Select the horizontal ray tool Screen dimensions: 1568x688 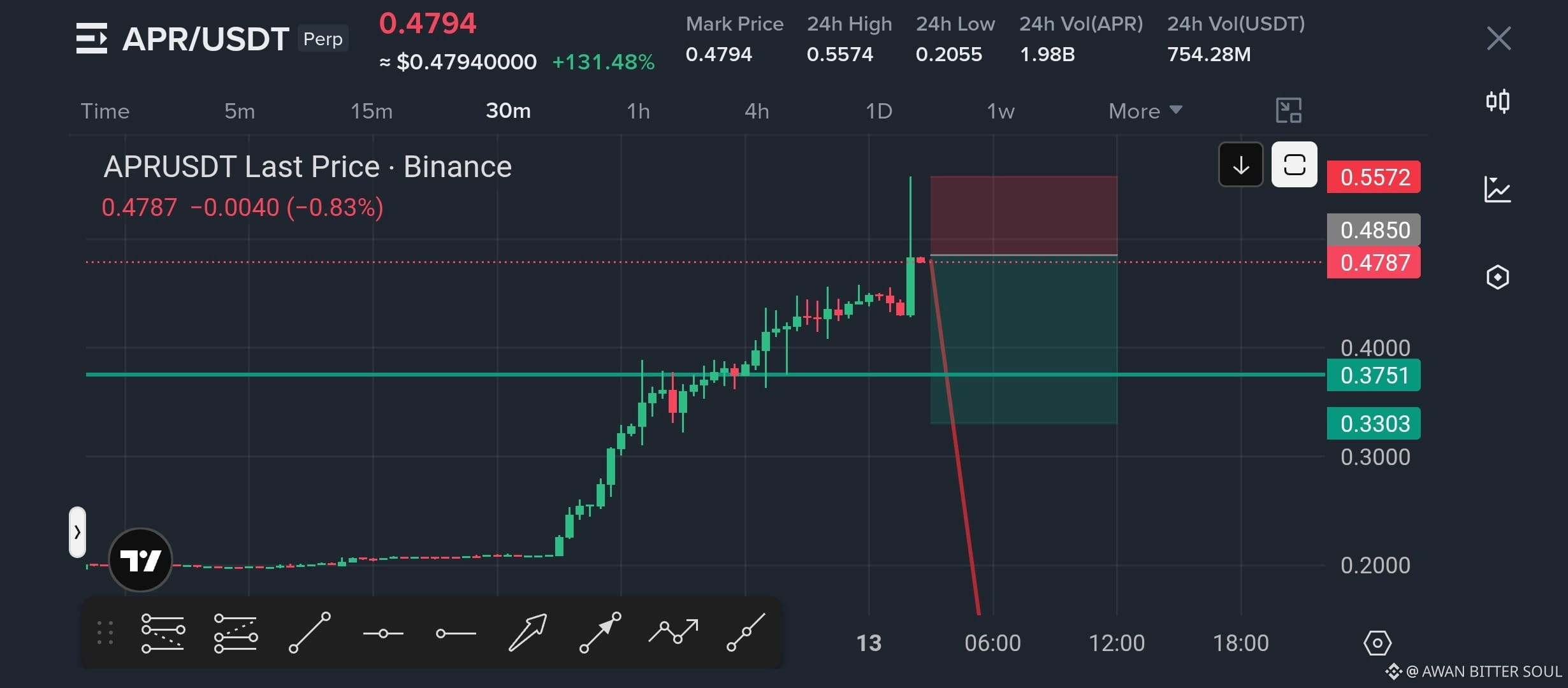click(x=456, y=633)
